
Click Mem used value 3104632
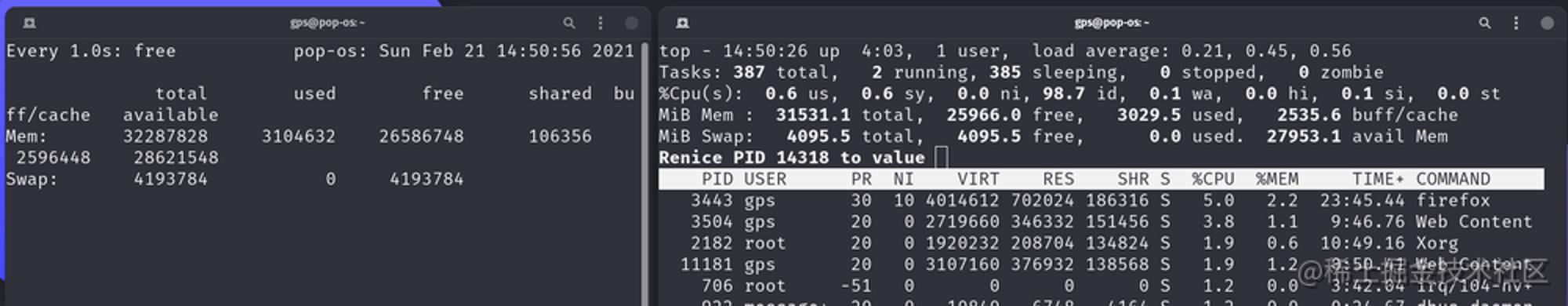tap(299, 137)
